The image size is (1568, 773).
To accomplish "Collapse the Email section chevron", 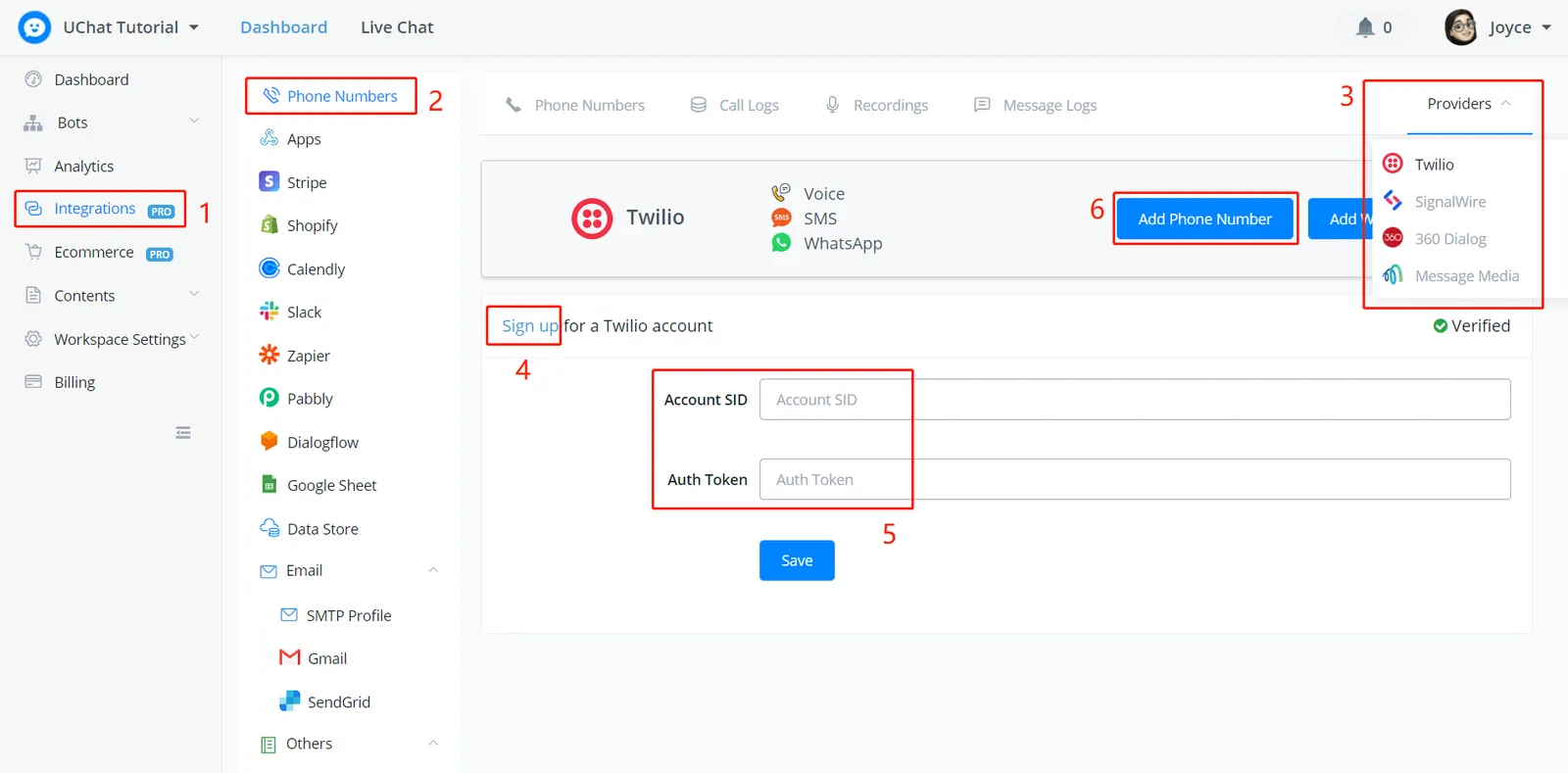I will point(433,570).
